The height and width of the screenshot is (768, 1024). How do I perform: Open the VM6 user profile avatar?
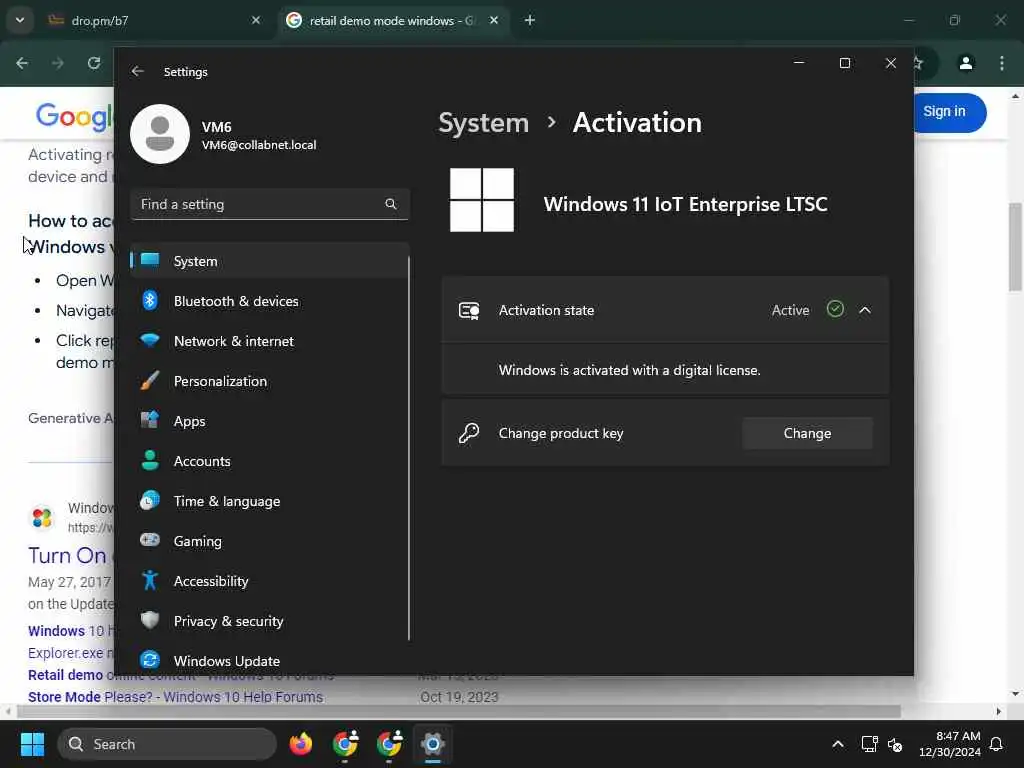pos(160,134)
